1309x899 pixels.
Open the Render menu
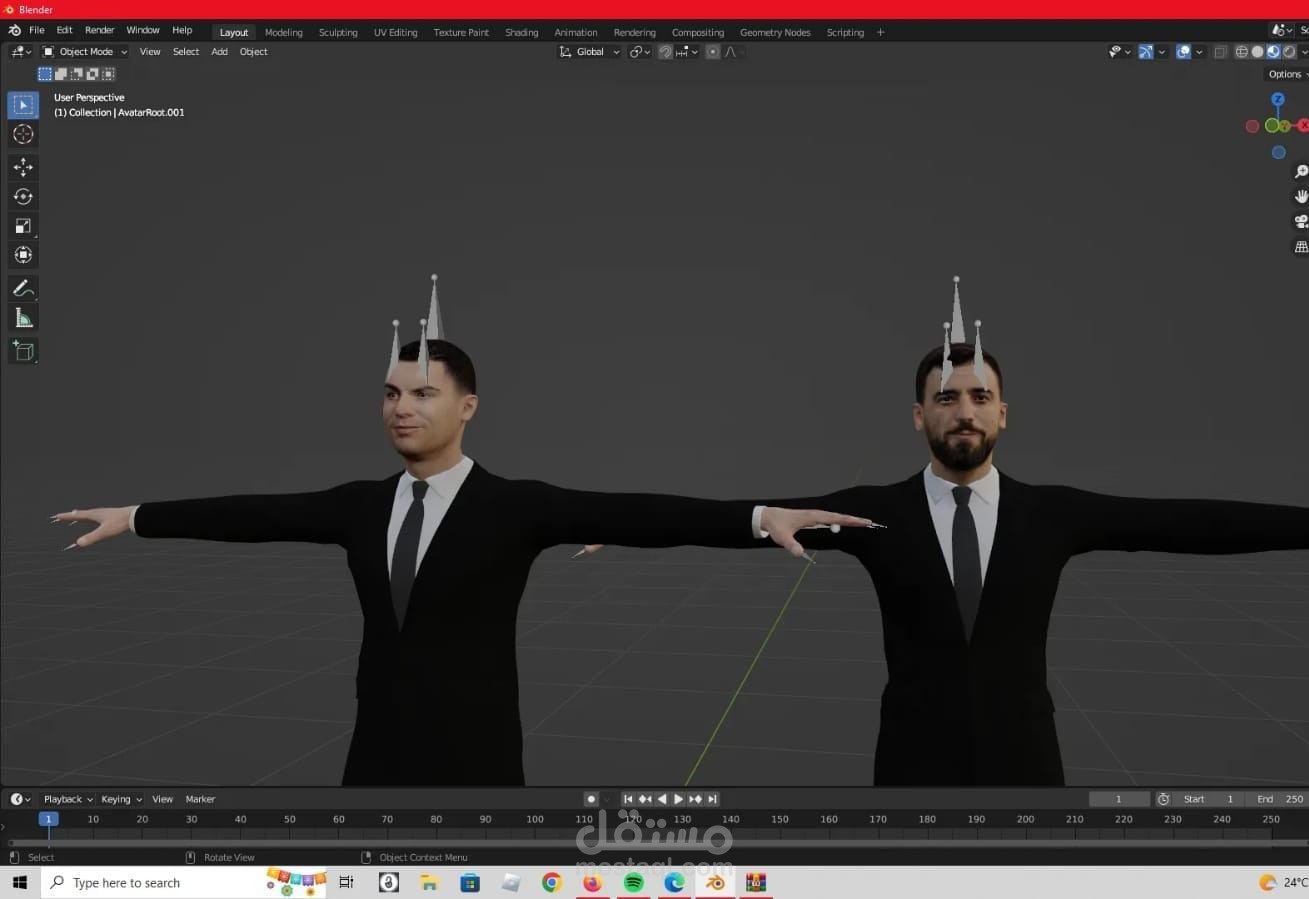click(x=99, y=31)
